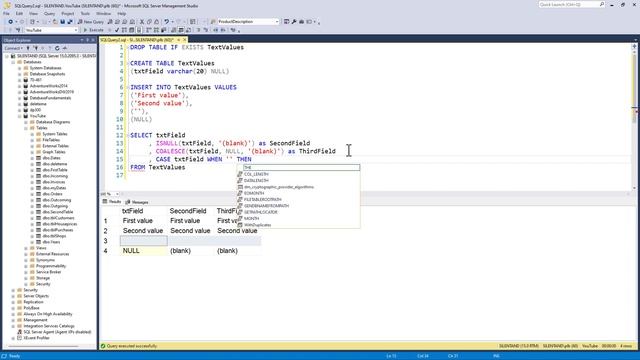Open the Tools menu
640x360 pixels.
tap(85, 13)
